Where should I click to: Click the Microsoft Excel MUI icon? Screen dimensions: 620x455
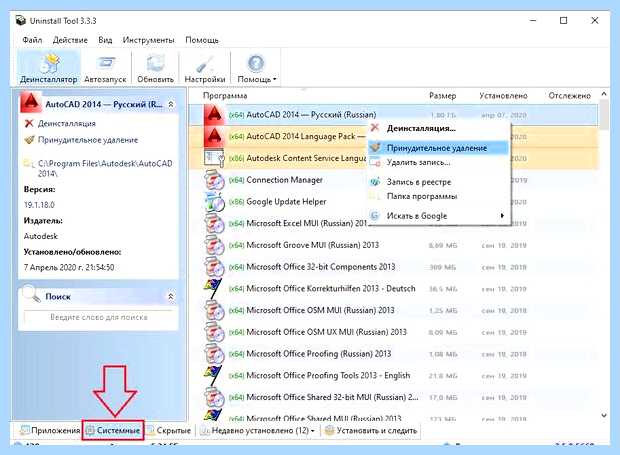point(214,223)
